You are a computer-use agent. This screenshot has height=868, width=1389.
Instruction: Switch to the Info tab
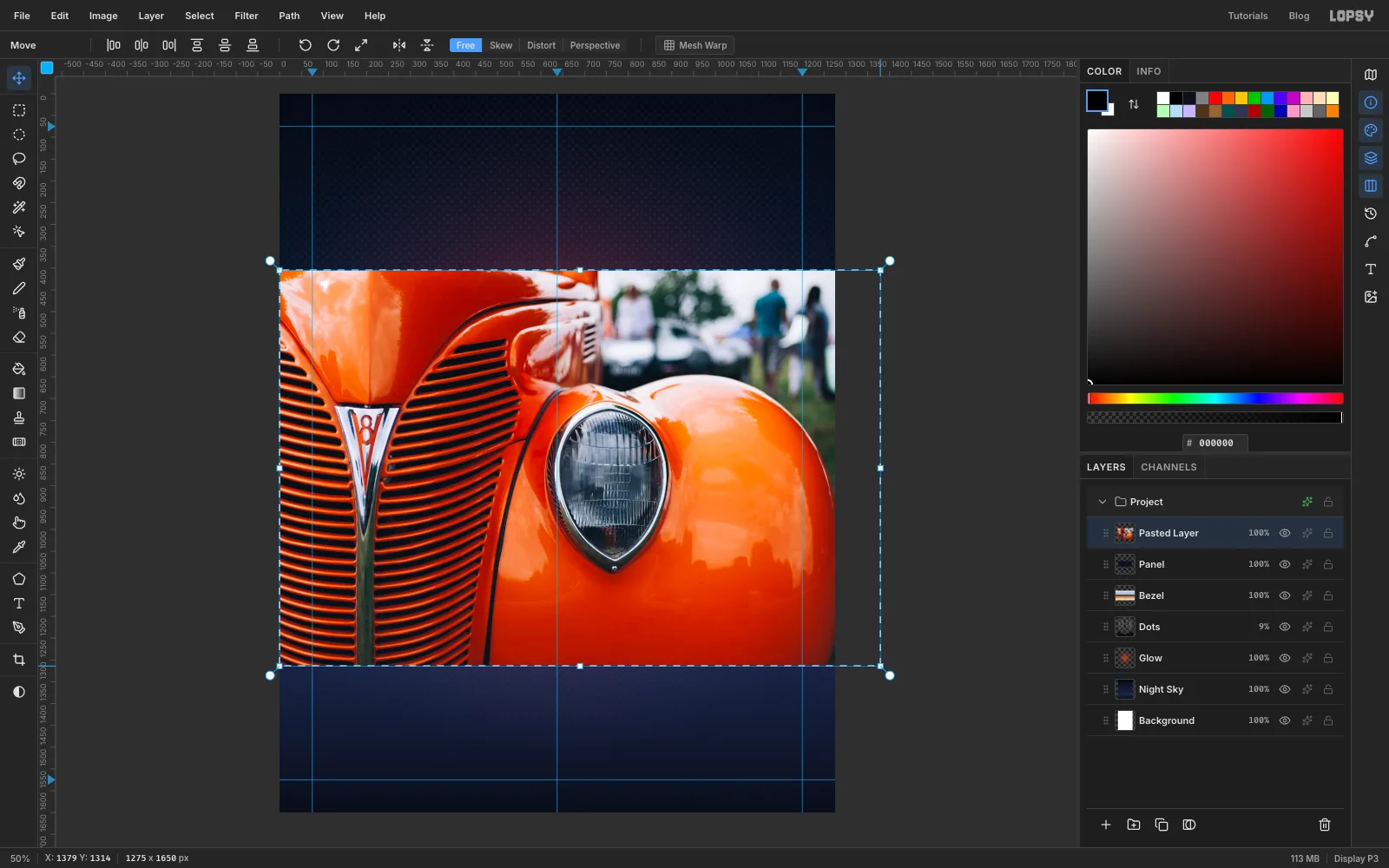pos(1149,71)
